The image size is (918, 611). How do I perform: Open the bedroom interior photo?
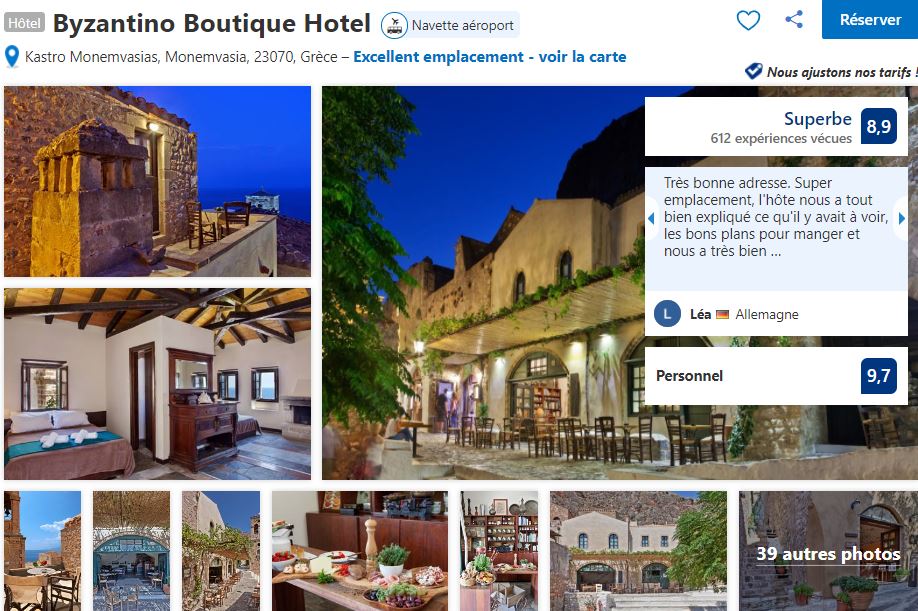click(157, 384)
